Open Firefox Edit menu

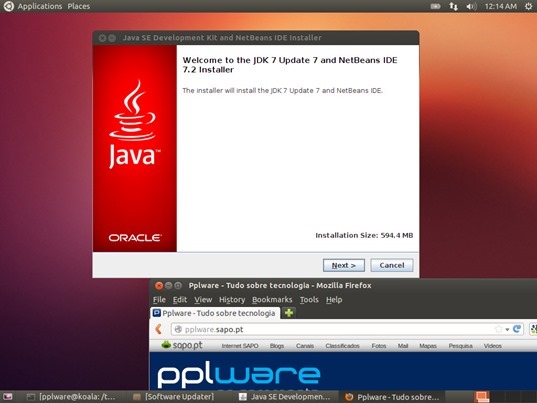[180, 300]
